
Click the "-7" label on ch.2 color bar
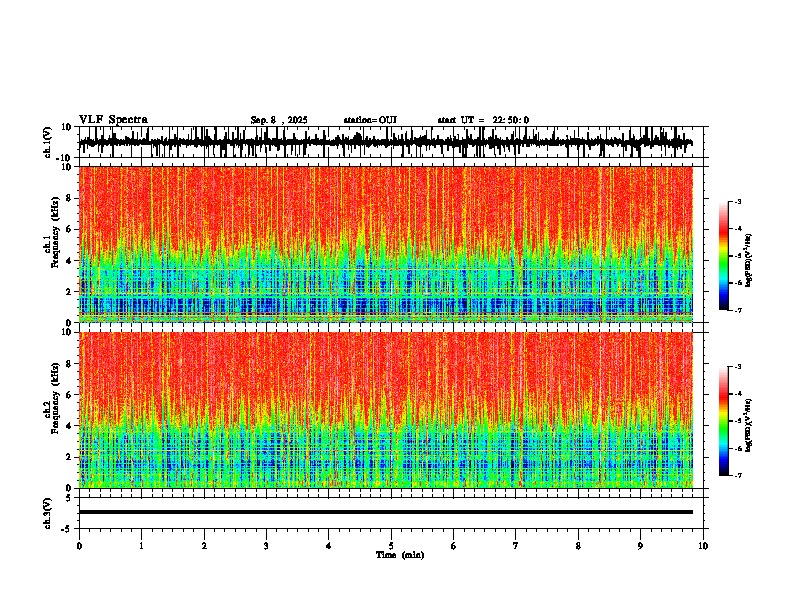(x=737, y=476)
